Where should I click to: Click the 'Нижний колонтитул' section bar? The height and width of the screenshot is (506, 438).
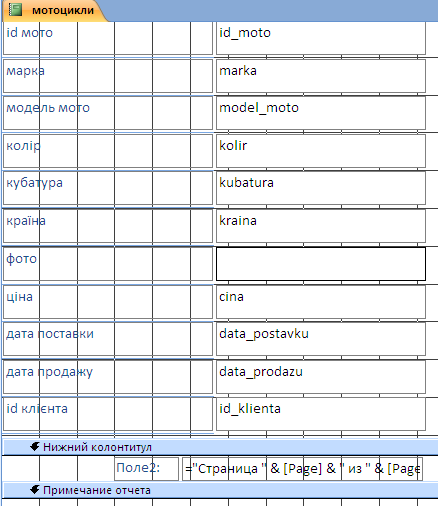coord(220,447)
